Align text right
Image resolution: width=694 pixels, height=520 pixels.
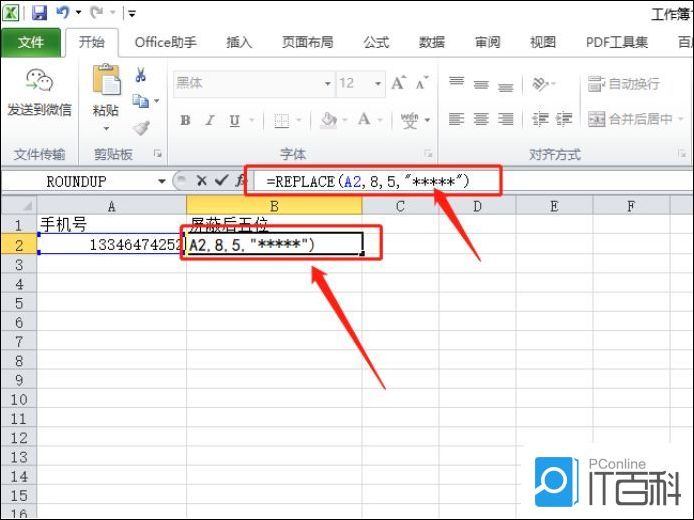505,119
